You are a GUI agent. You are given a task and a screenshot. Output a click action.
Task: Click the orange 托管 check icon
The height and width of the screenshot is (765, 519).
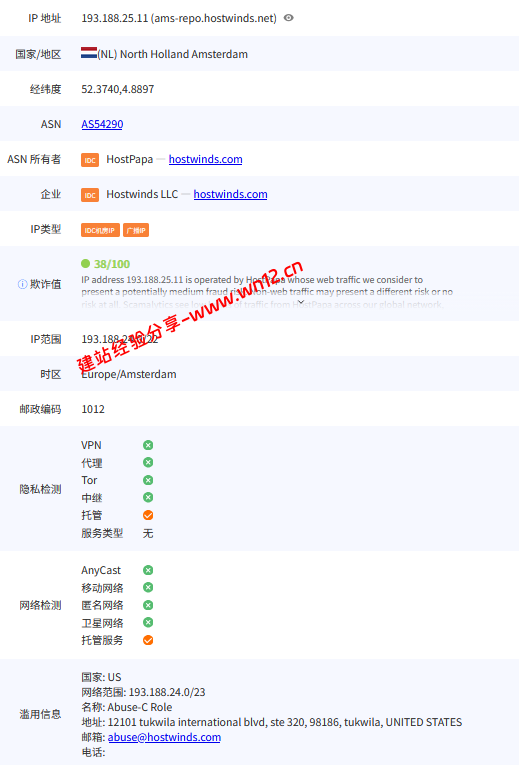(148, 515)
